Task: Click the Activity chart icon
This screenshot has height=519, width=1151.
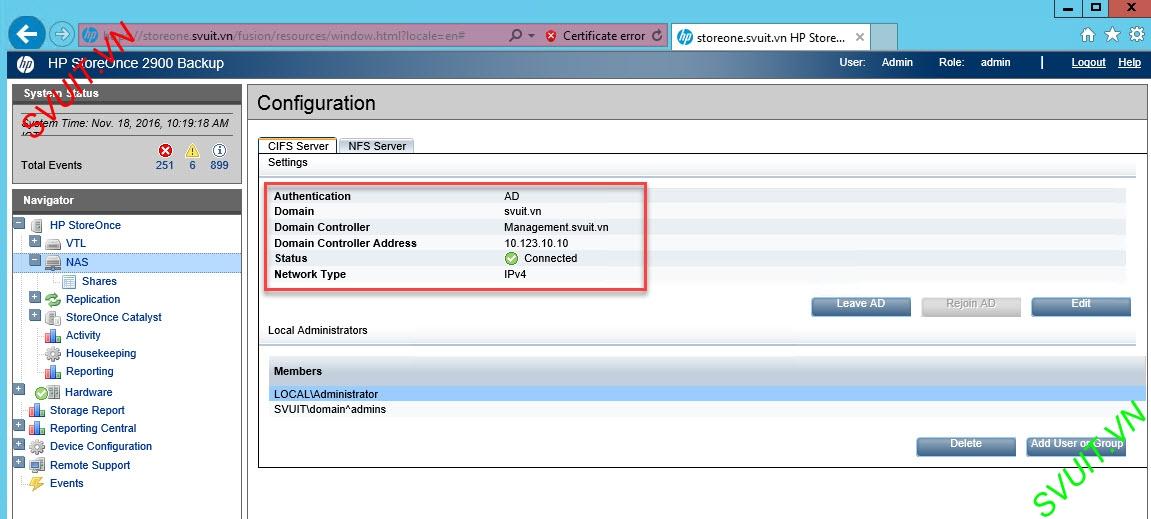Action: click(x=53, y=335)
